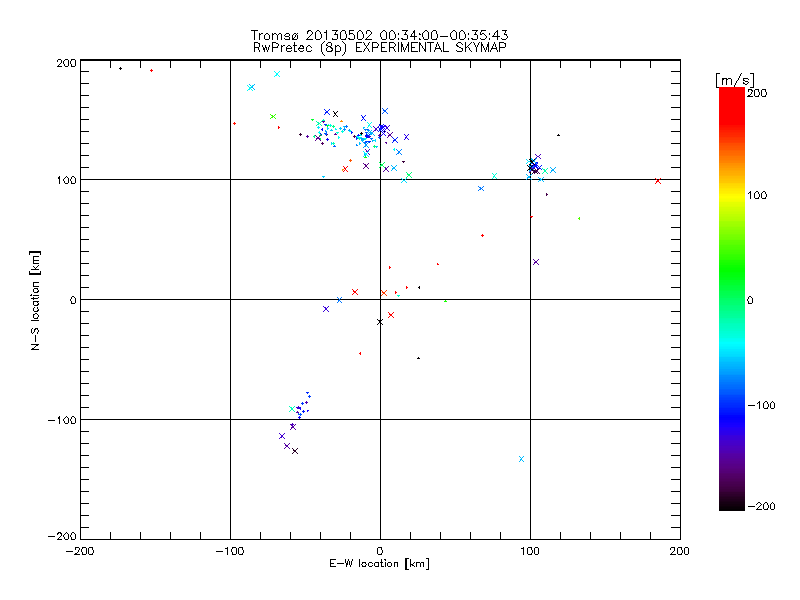Viewport: 800px width, 600px height.
Task: Click the black X marker just below the plot center
Action: (380, 322)
